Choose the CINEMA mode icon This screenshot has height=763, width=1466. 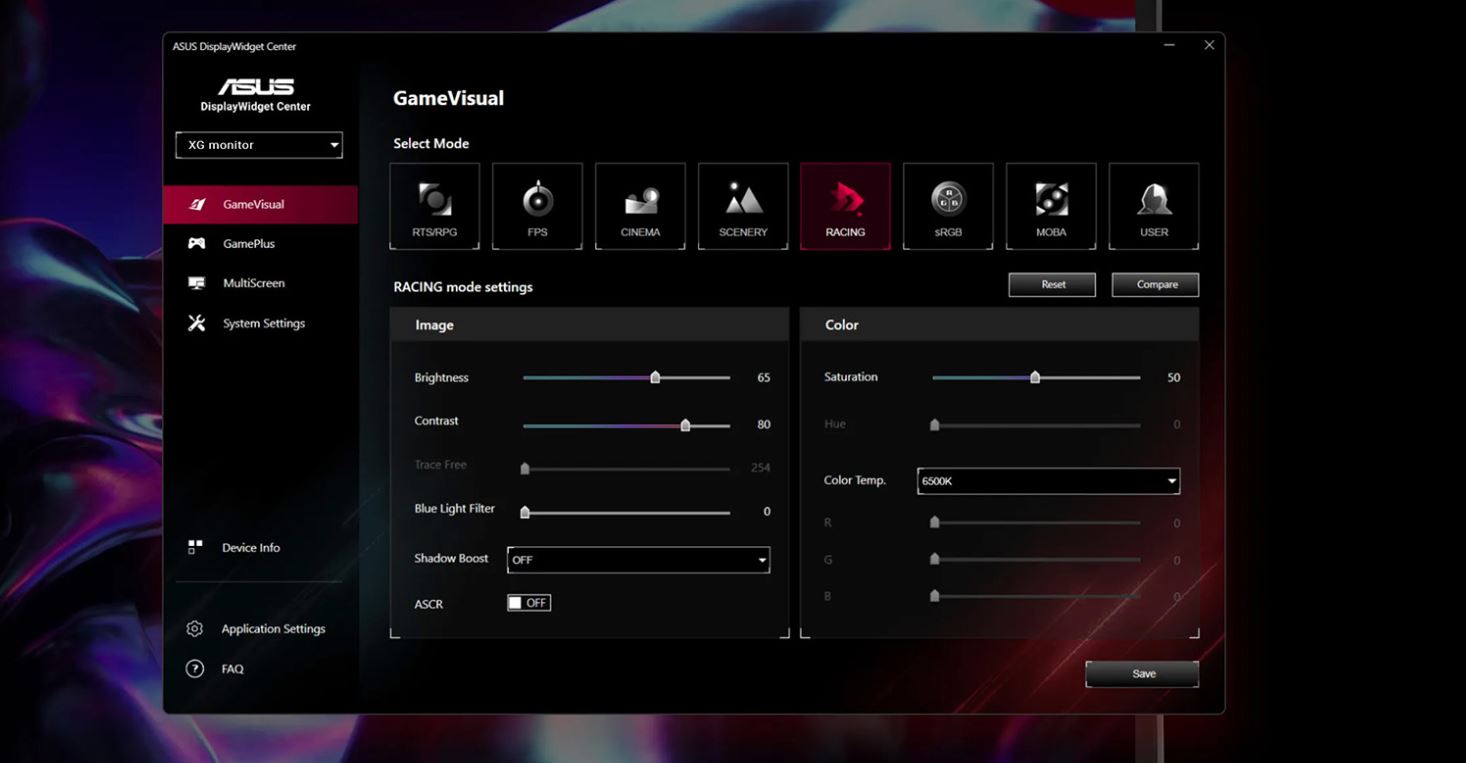pyautogui.click(x=640, y=206)
